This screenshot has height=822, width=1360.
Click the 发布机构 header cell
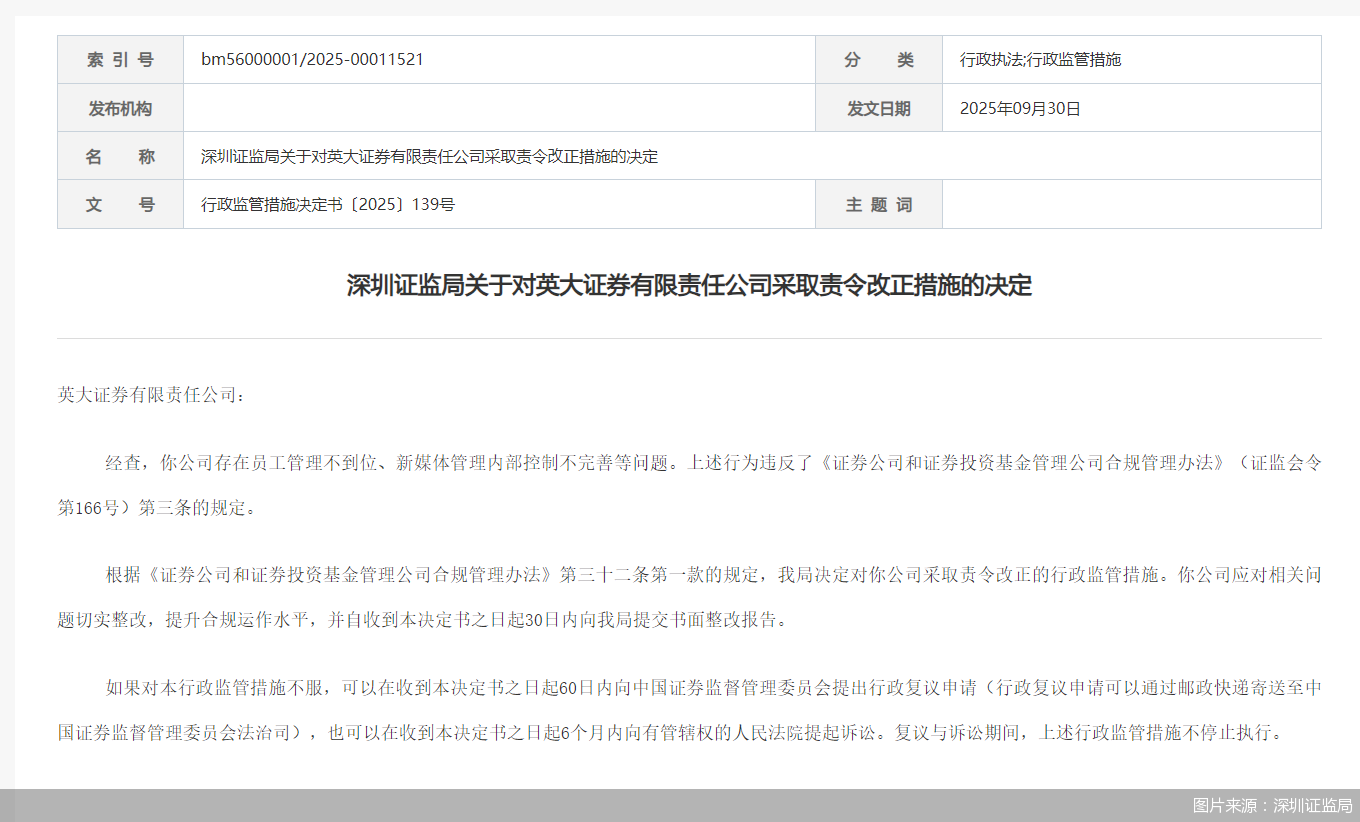point(120,107)
